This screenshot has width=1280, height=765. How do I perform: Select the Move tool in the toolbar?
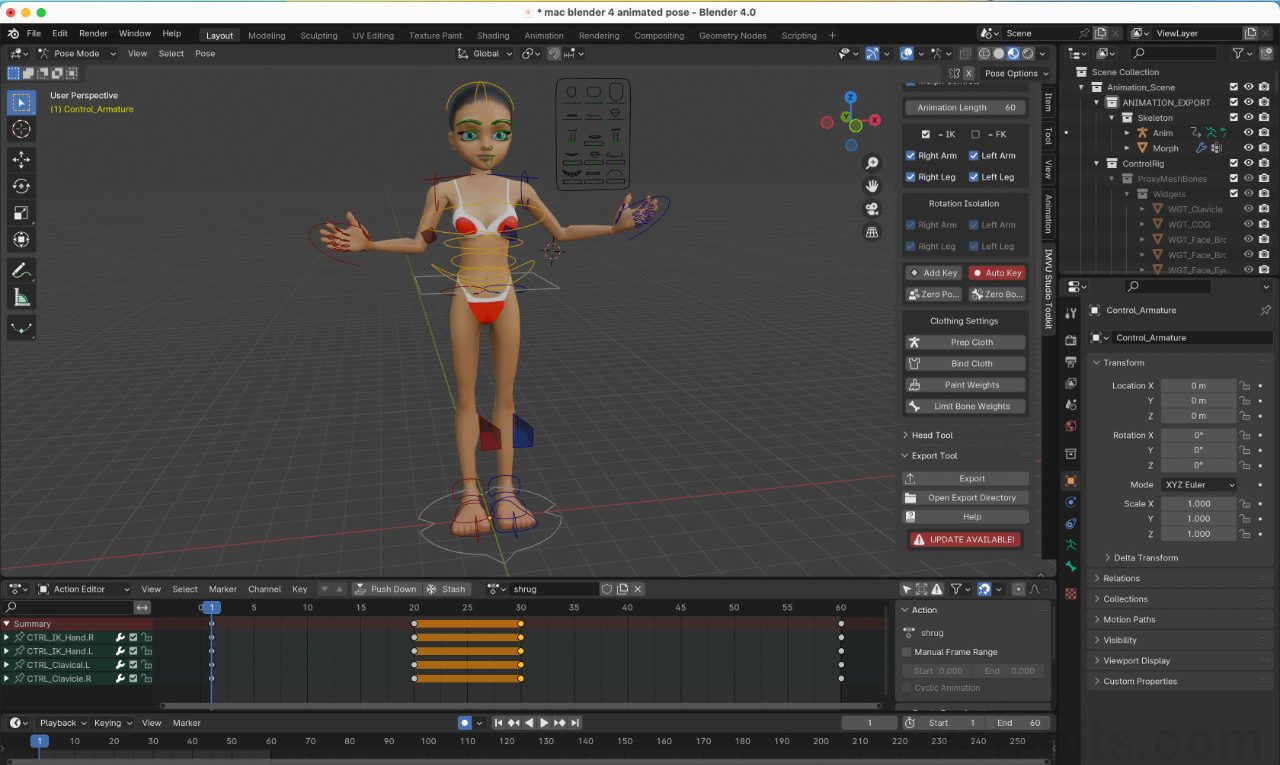(x=21, y=158)
